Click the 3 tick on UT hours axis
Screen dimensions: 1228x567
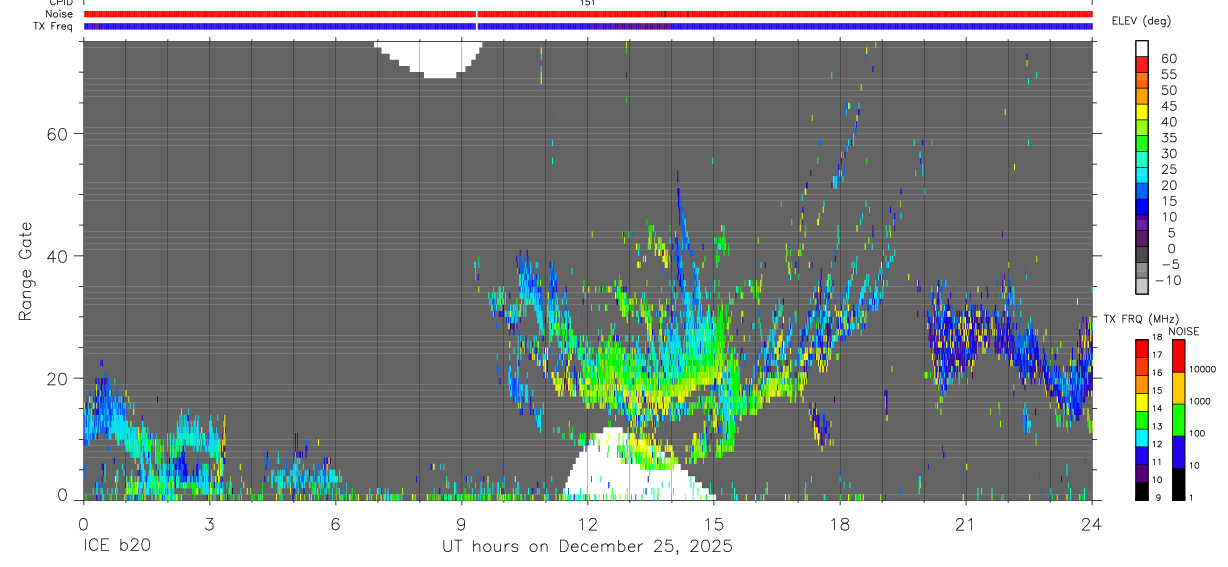pos(209,523)
